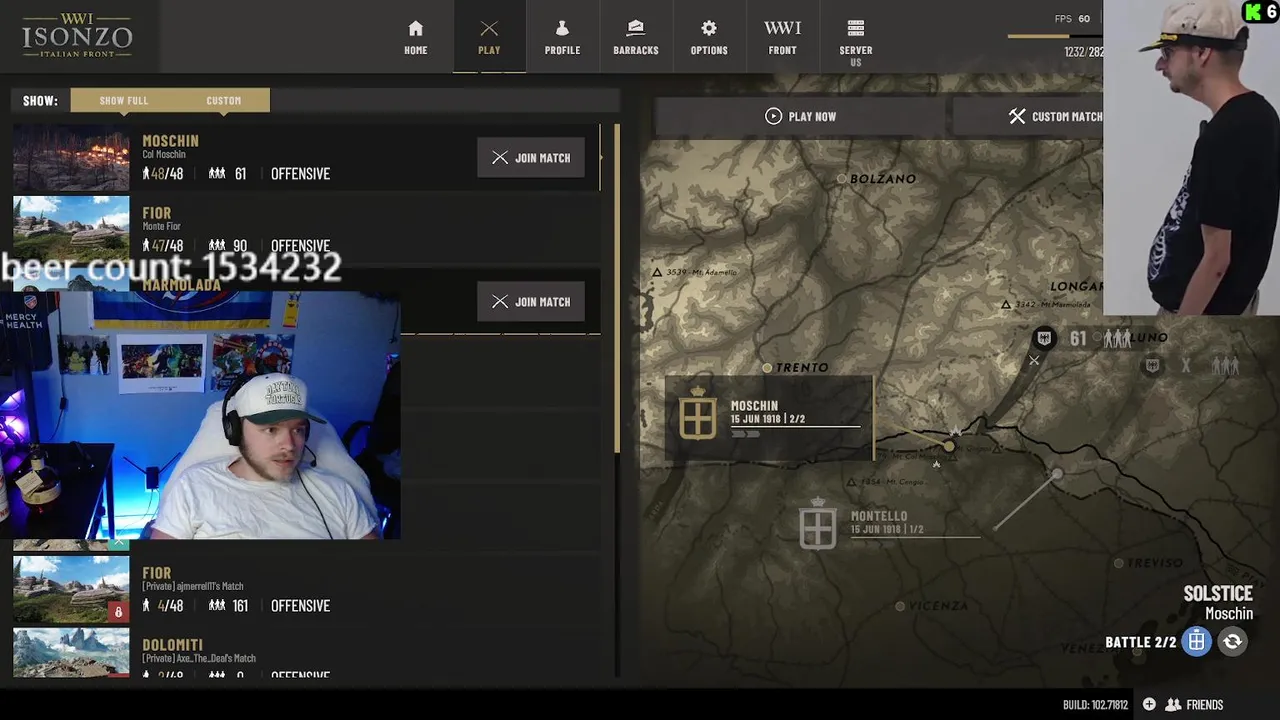The width and height of the screenshot is (1280, 720).
Task: Click "[Private] ajmerrell11's Match" text
Action: tap(192, 586)
